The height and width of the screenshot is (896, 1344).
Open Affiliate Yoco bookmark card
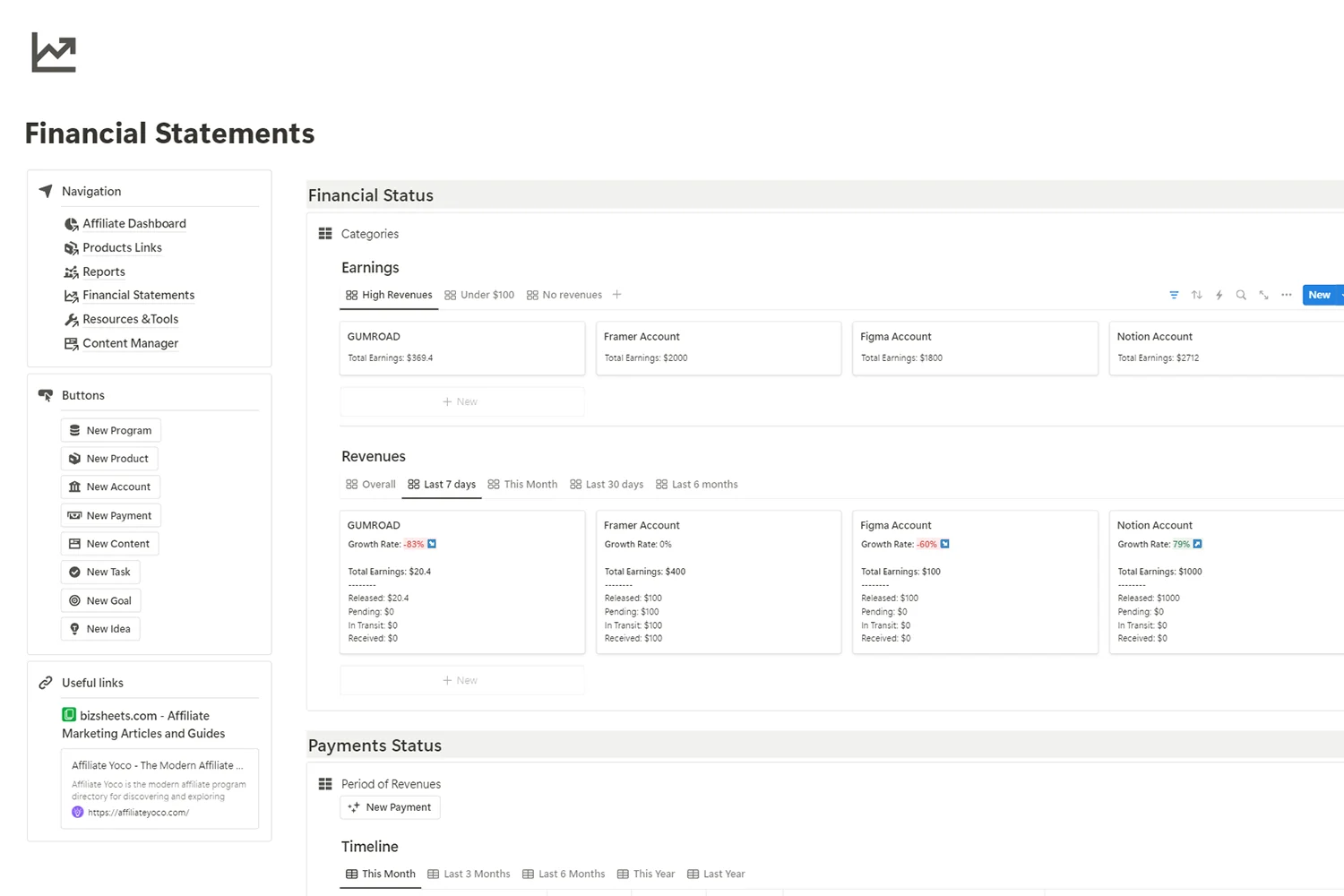click(159, 788)
